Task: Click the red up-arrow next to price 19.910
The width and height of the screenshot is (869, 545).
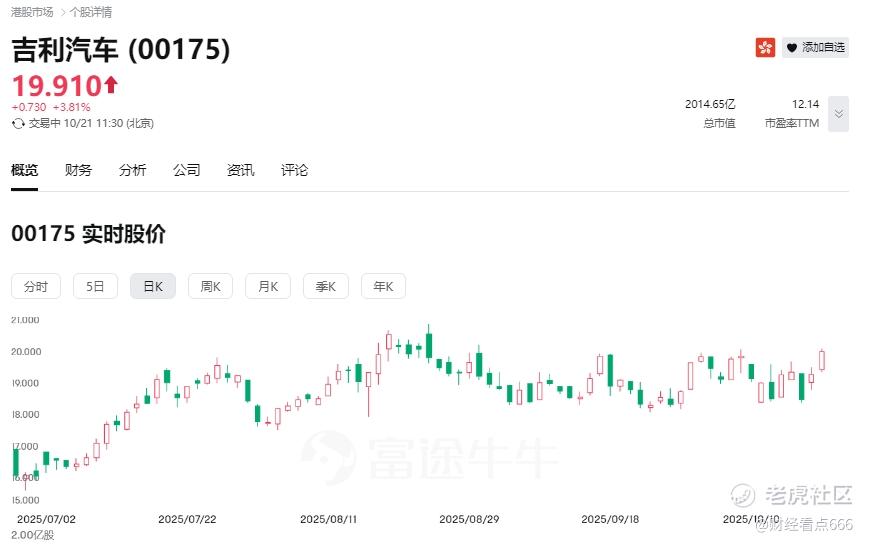Action: [111, 85]
